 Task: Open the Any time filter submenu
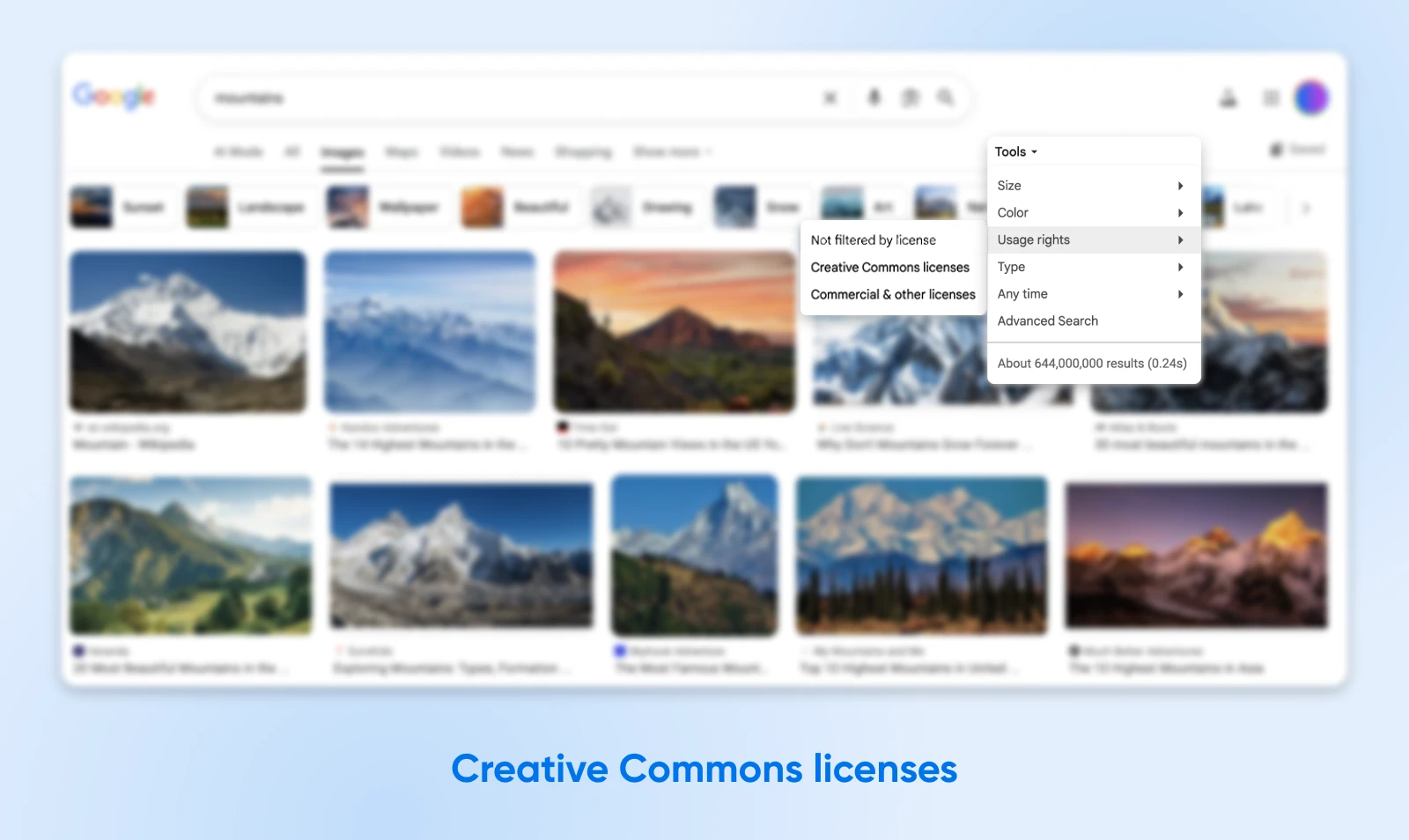(1090, 294)
